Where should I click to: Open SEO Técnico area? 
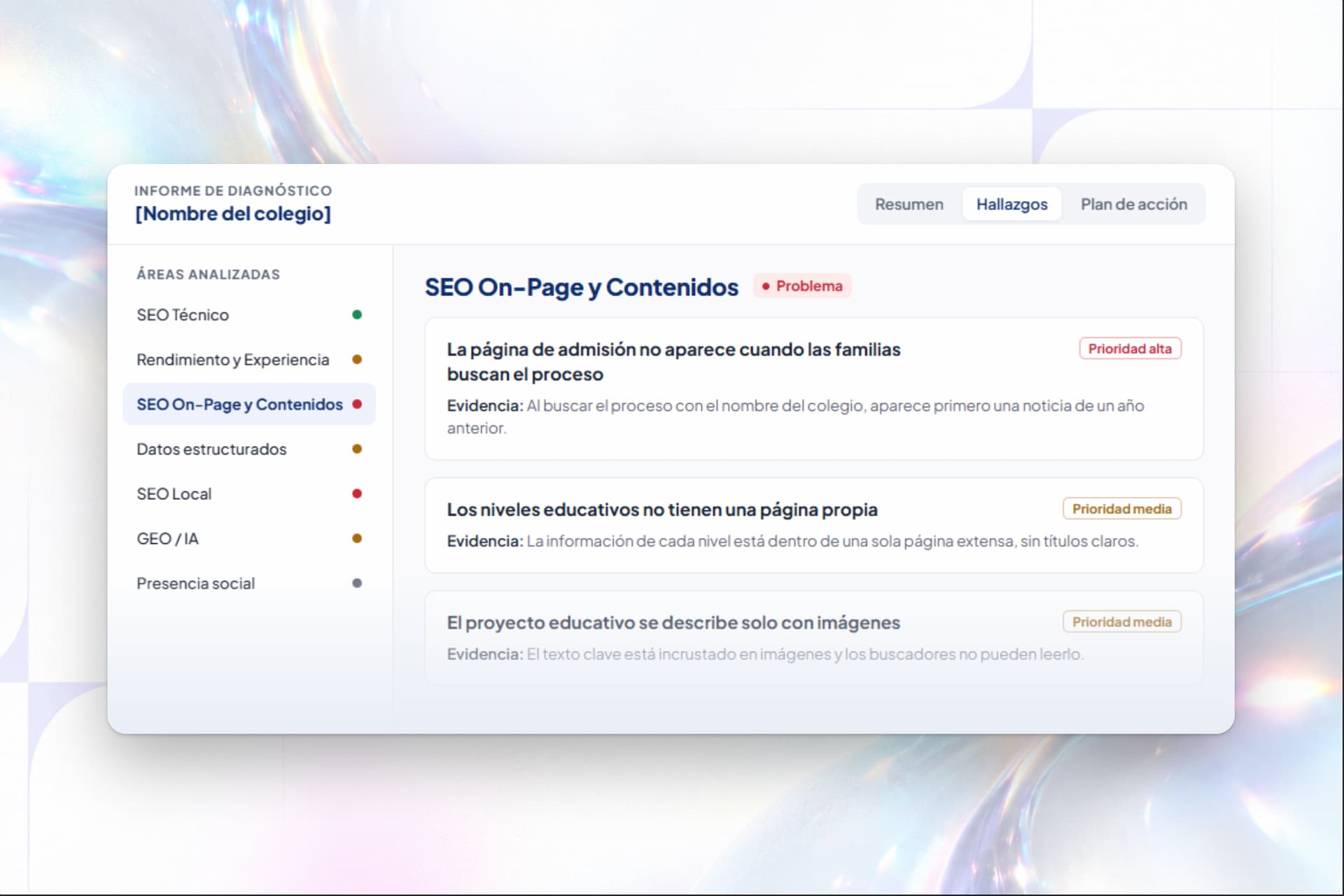(248, 315)
